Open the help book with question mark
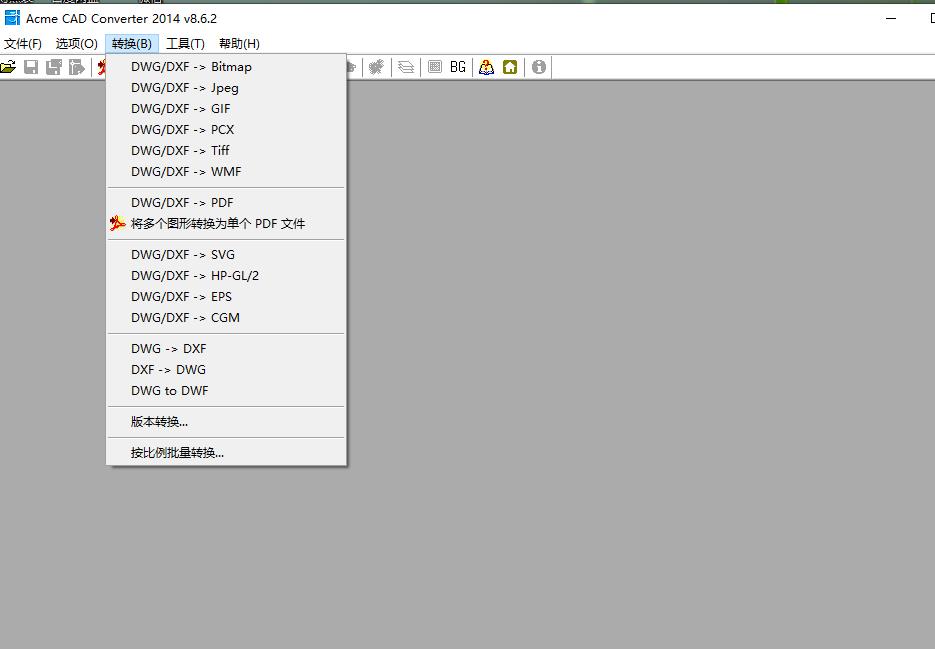The image size is (935, 649). tap(487, 67)
